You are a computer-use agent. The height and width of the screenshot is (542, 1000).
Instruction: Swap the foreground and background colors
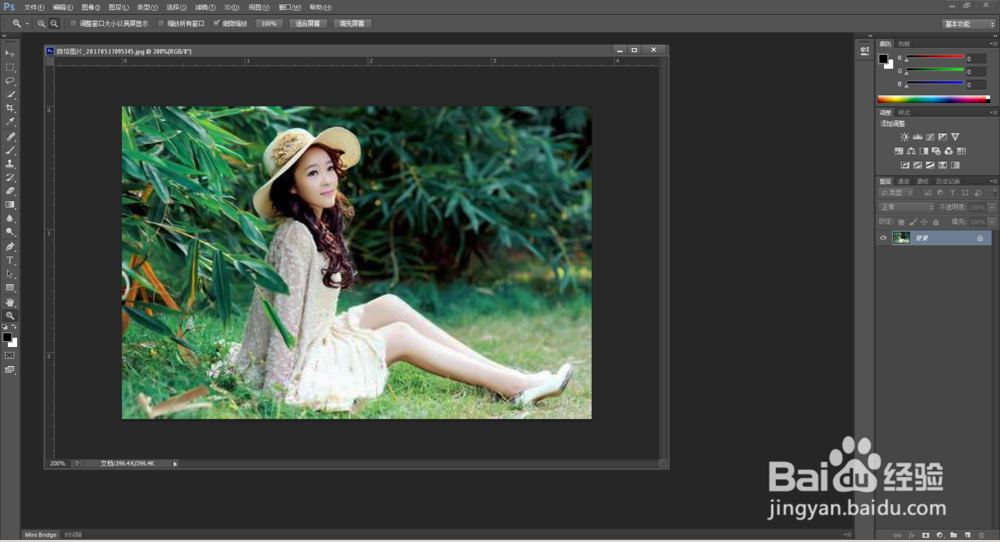pyautogui.click(x=15, y=326)
